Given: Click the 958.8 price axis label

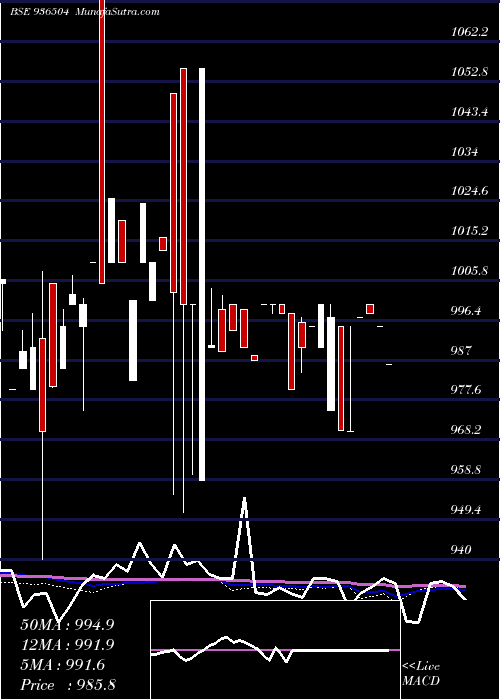Looking at the screenshot, I should 466,470.
